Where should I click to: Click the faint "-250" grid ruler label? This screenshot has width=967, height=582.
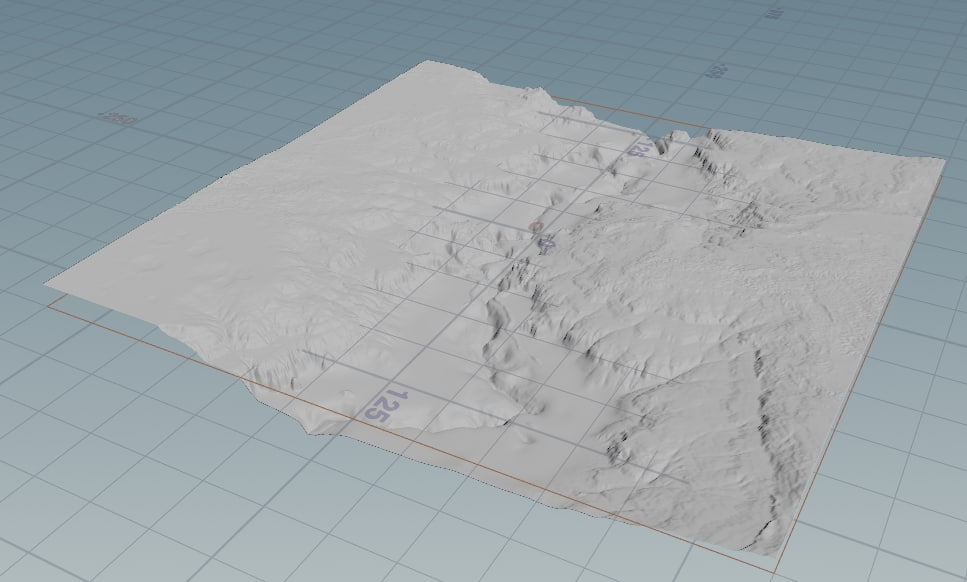click(x=117, y=118)
